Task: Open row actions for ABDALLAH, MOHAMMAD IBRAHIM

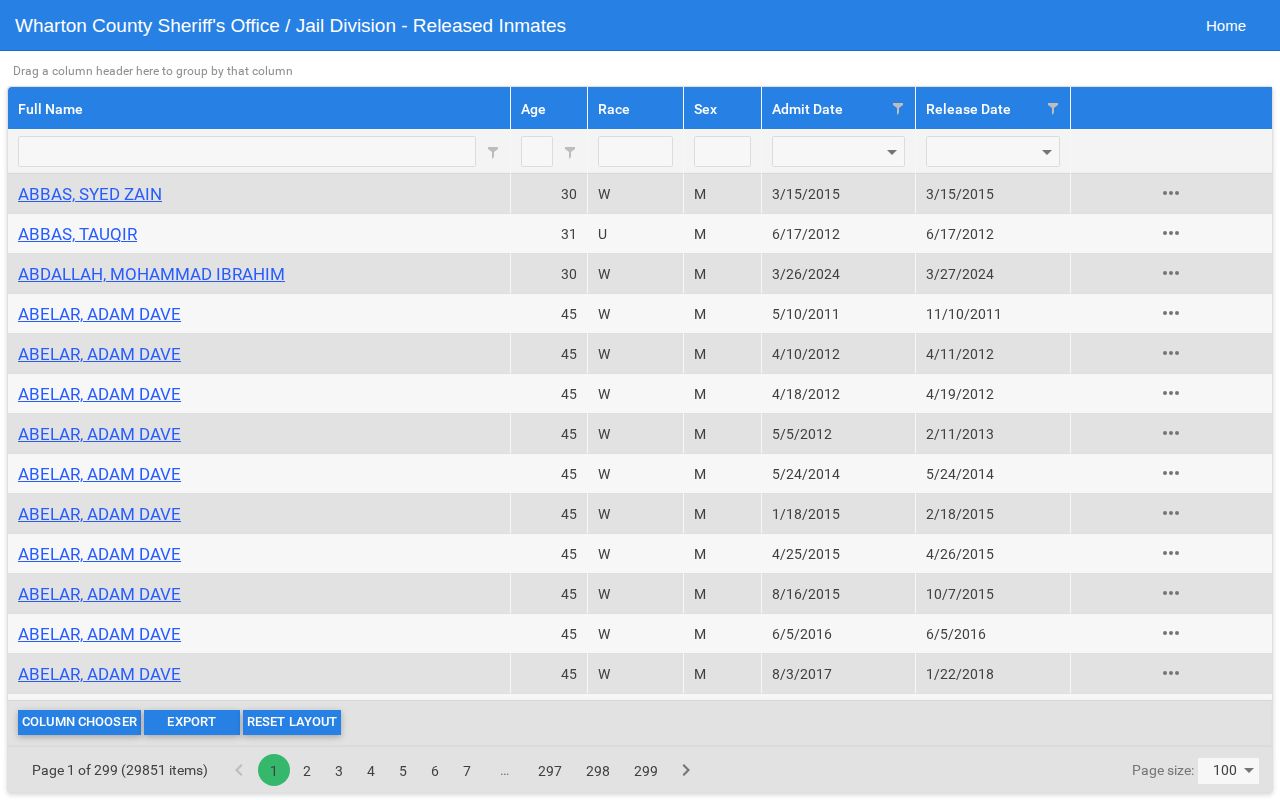Action: [1171, 273]
